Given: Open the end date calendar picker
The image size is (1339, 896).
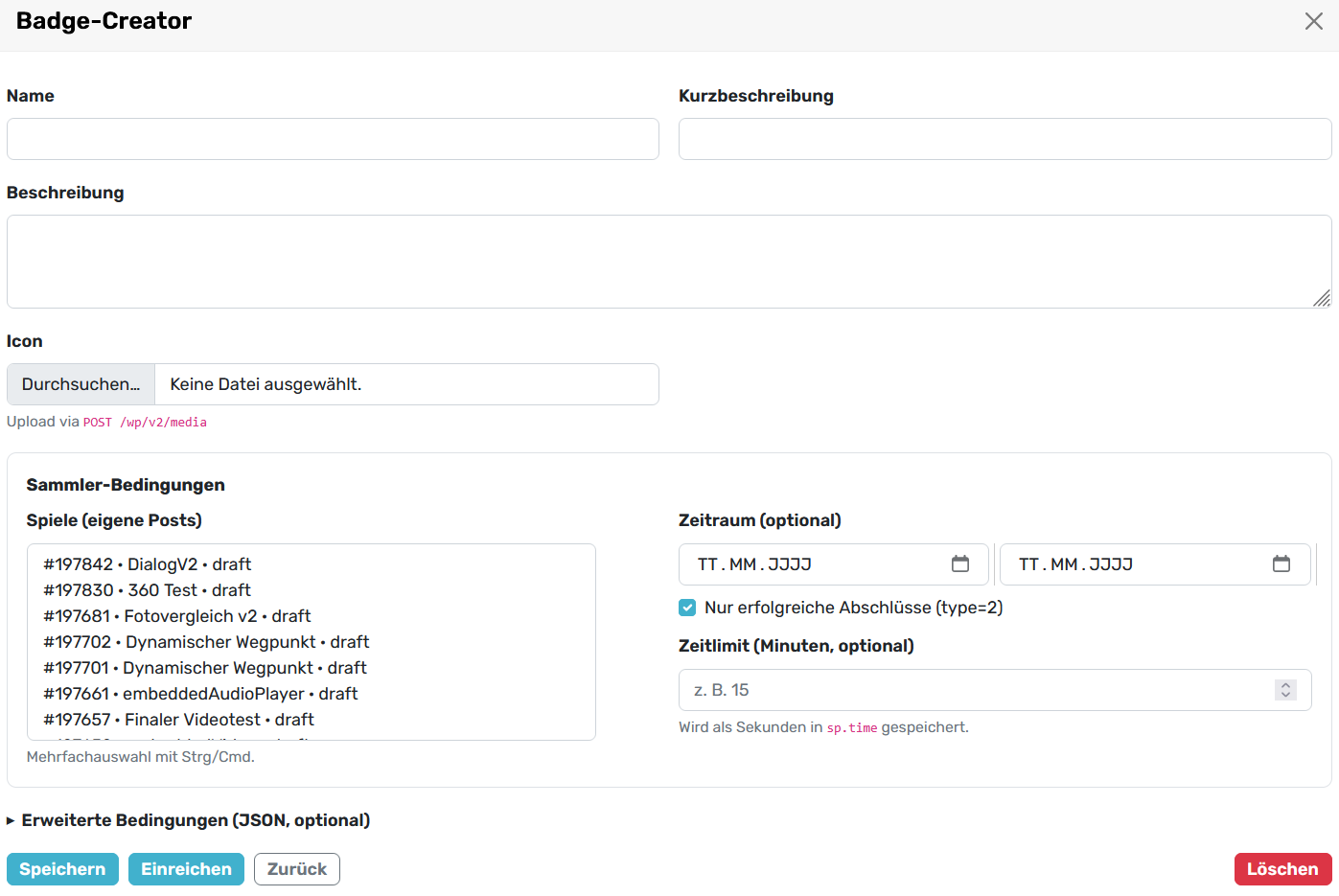Looking at the screenshot, I should tap(1281, 564).
